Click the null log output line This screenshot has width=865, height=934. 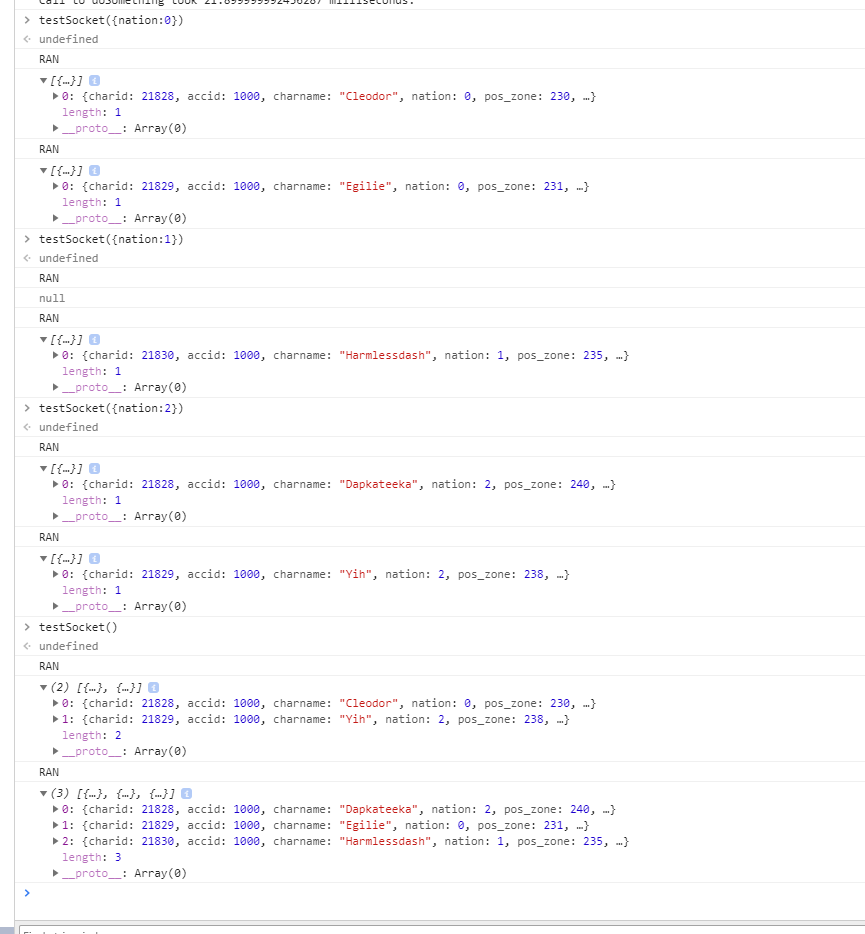coord(52,298)
